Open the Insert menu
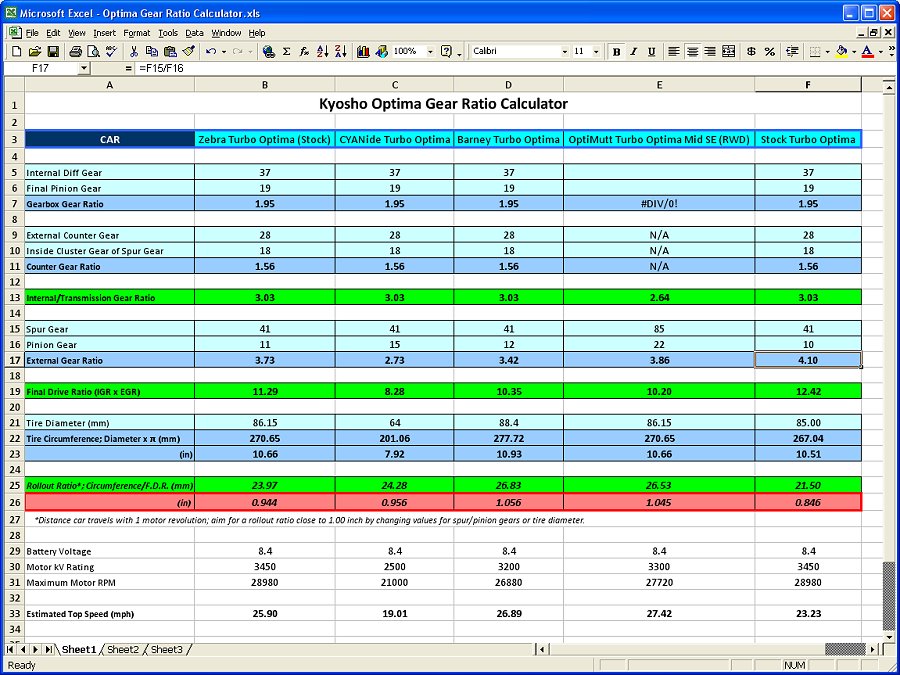 104,33
